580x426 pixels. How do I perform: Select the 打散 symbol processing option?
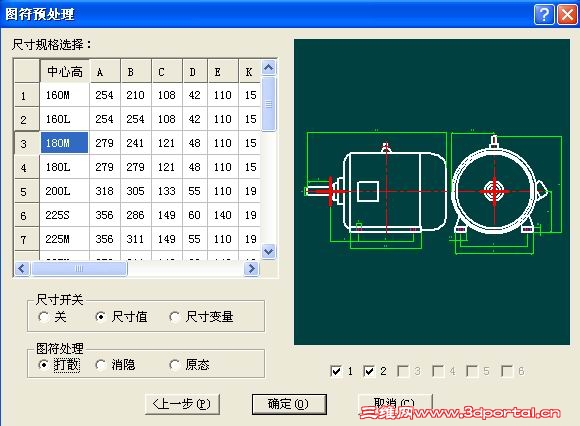coord(59,365)
